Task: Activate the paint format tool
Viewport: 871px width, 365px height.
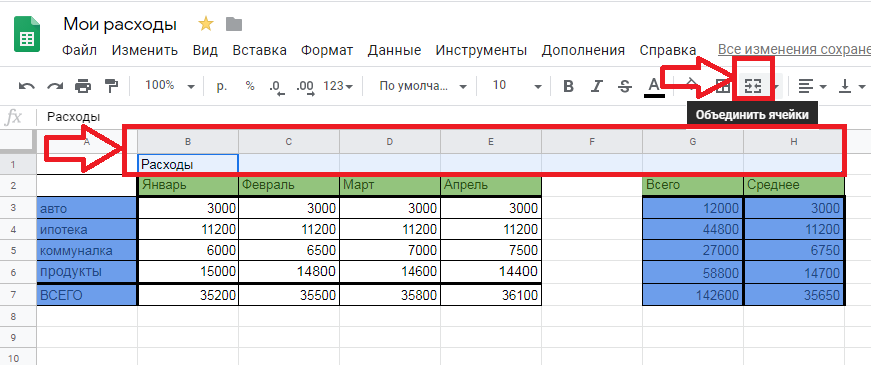Action: coord(111,86)
